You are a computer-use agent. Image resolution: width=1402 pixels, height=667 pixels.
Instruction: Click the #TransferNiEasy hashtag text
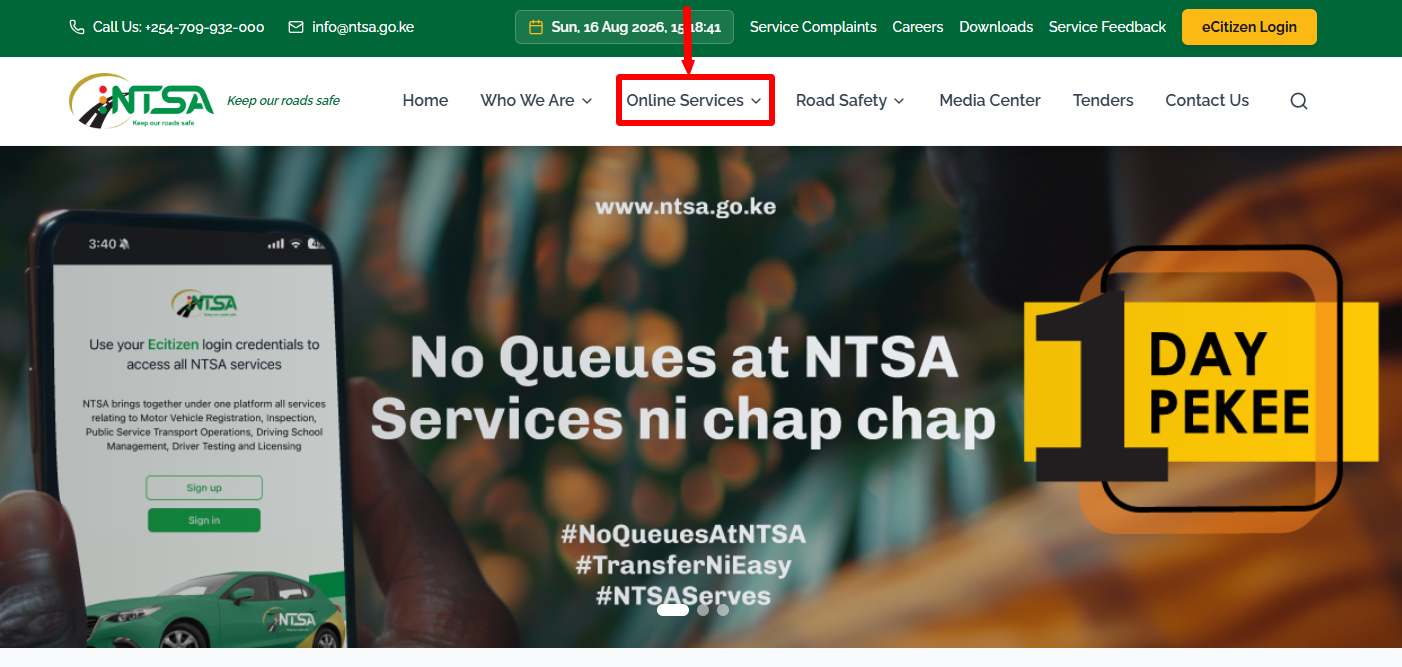(x=683, y=565)
